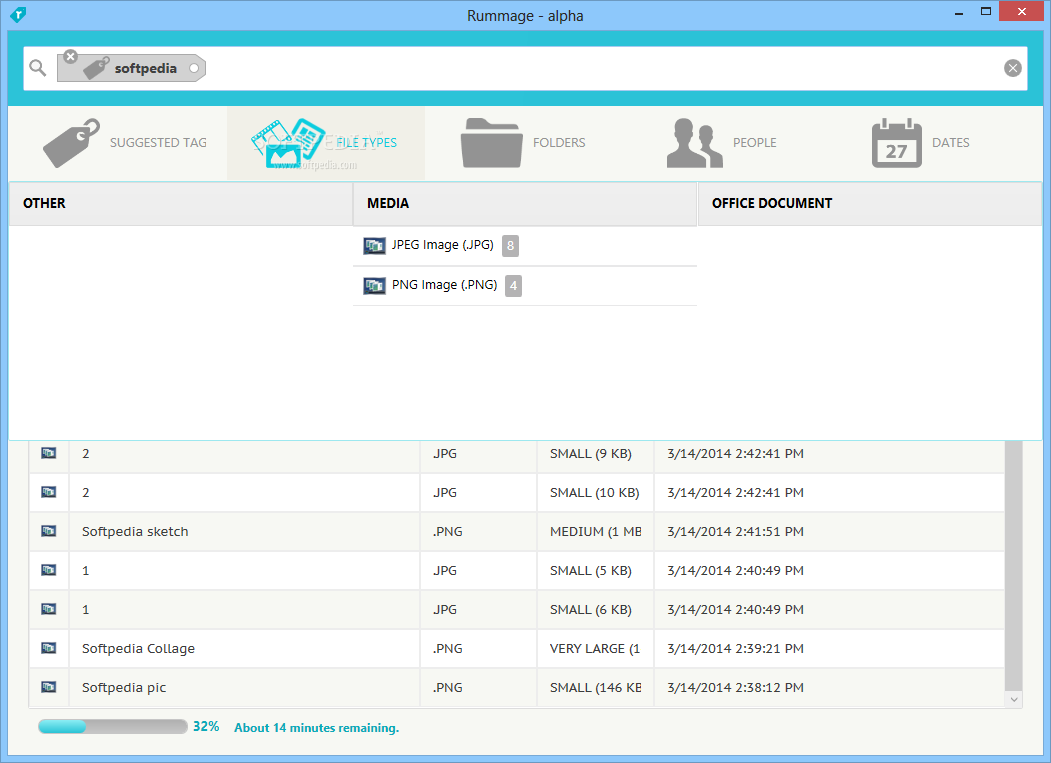Viewport: 1051px width, 763px height.
Task: Click the JPEG Image file type icon
Action: click(374, 246)
